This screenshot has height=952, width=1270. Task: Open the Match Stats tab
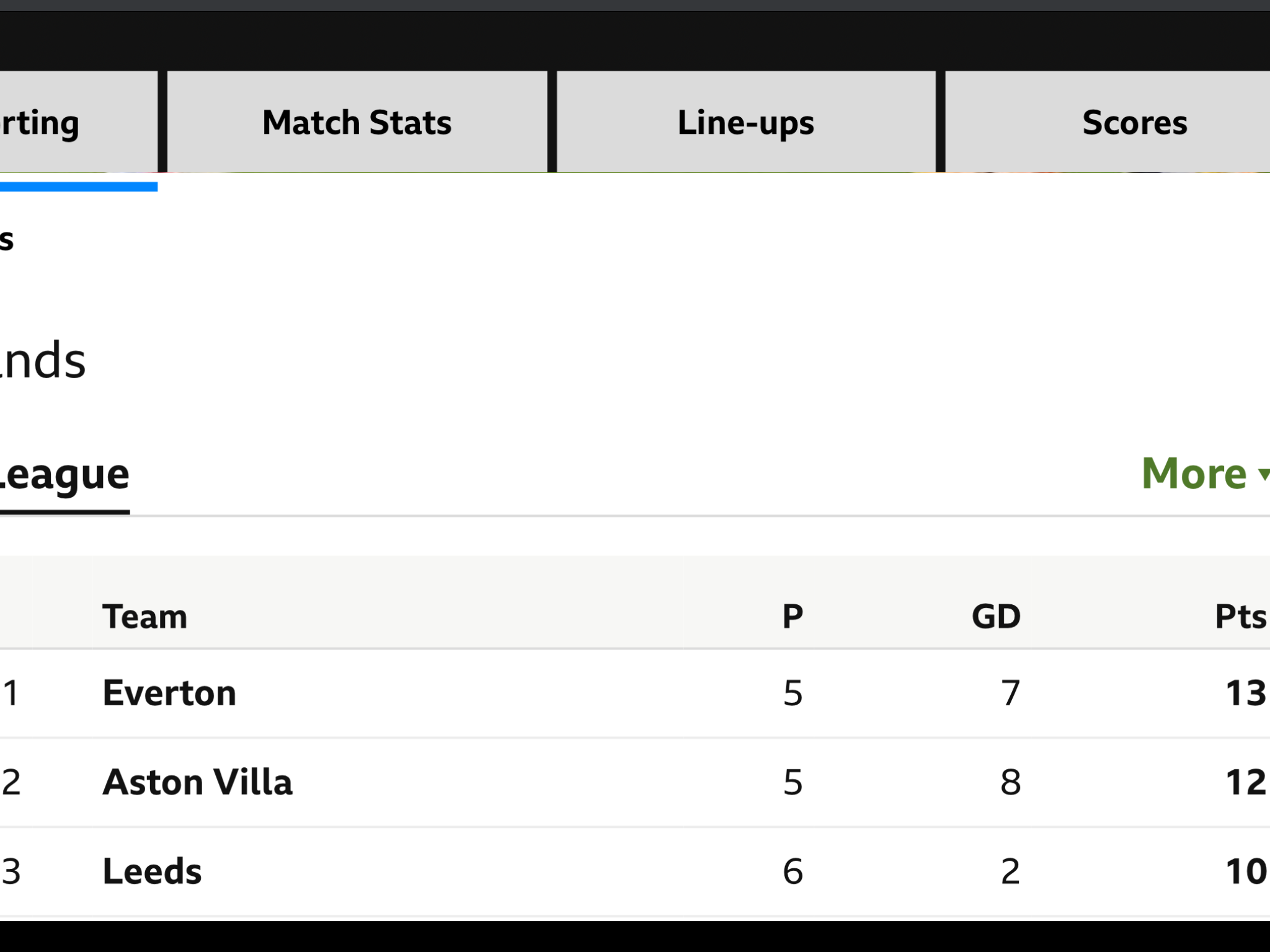coord(357,121)
